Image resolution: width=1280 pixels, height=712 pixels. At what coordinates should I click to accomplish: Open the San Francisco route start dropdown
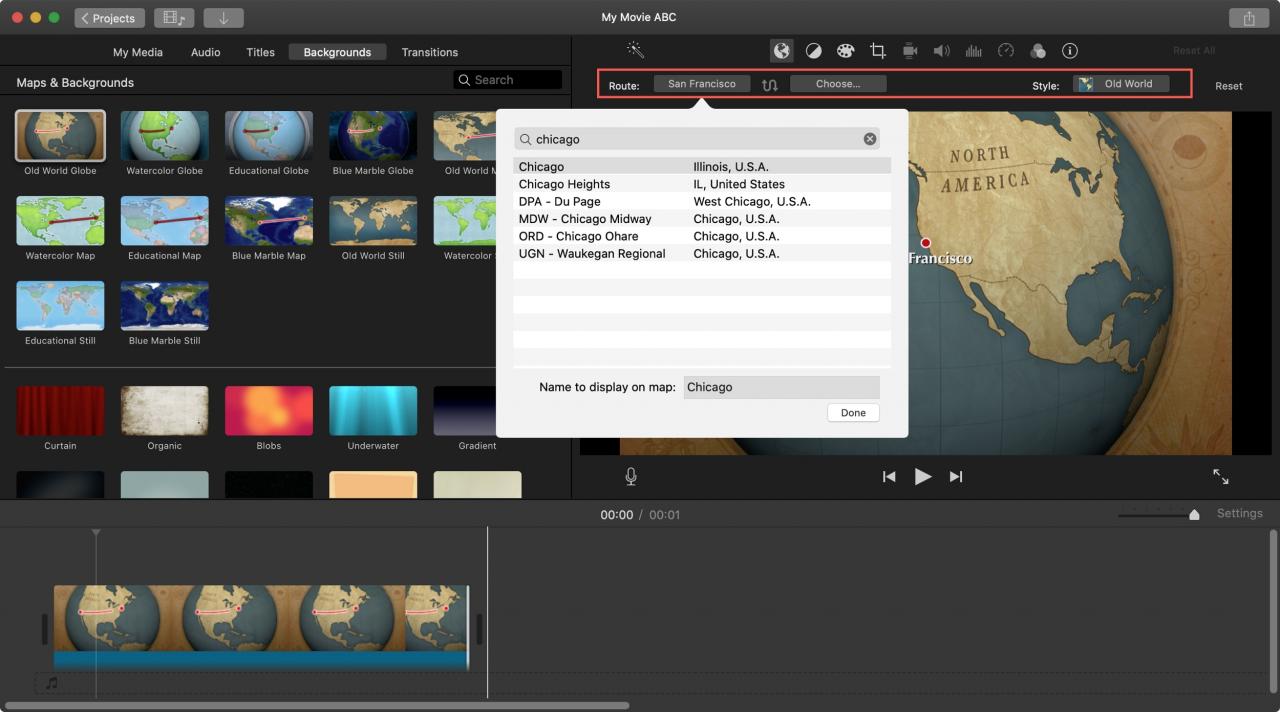(702, 84)
